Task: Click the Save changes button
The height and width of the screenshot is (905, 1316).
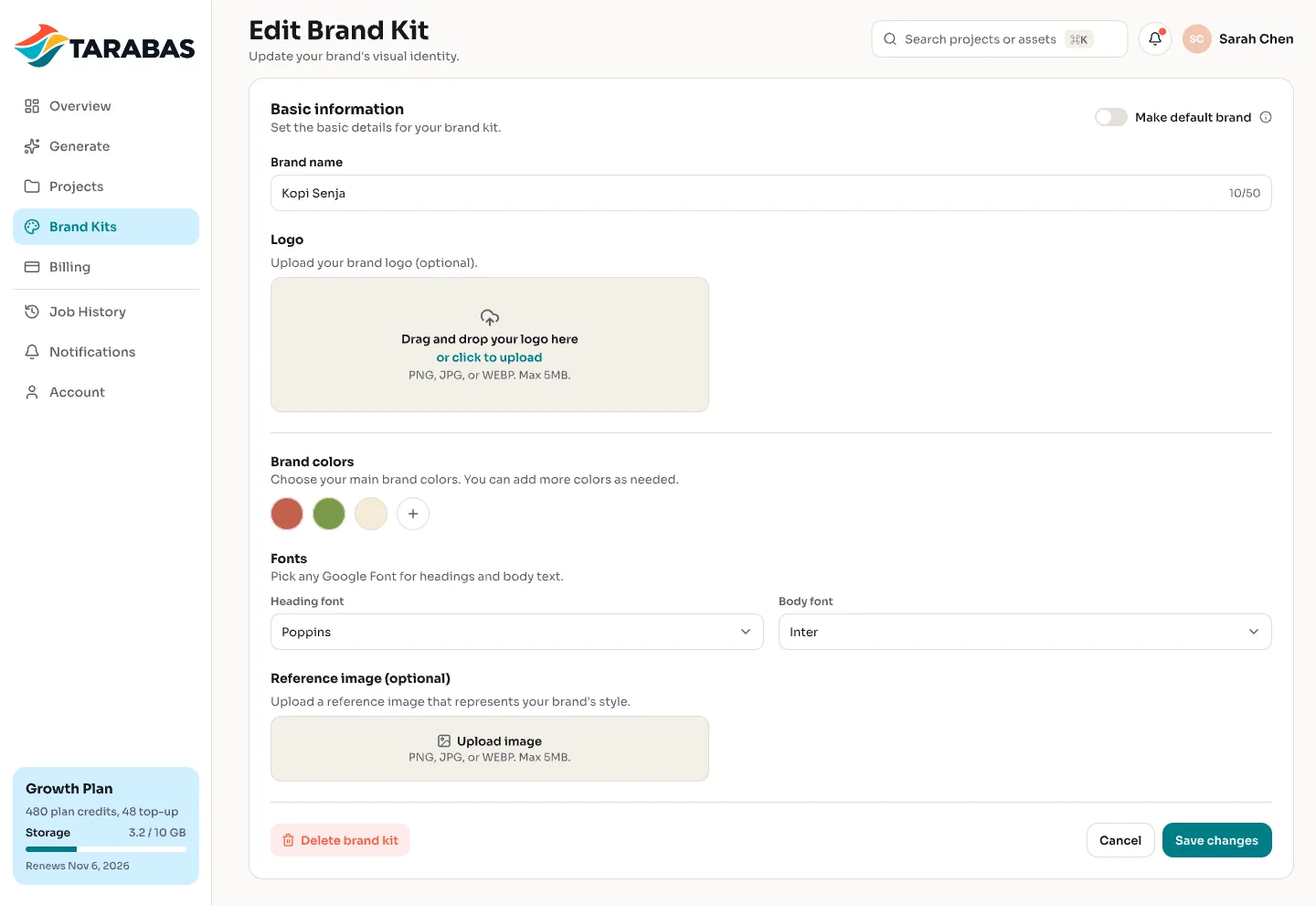Action: point(1217,840)
